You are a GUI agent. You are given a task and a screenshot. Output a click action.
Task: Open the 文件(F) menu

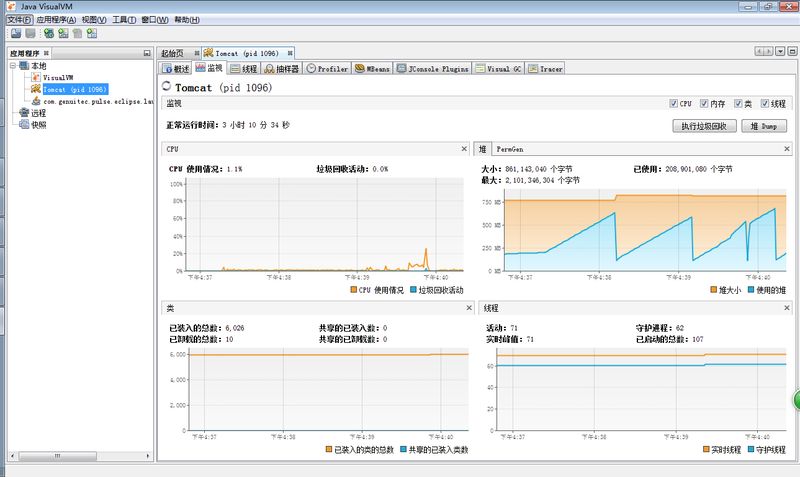19,20
